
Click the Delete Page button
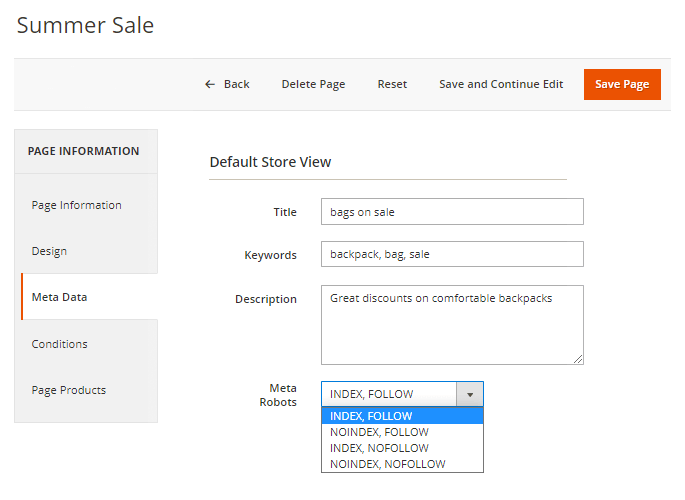(313, 84)
